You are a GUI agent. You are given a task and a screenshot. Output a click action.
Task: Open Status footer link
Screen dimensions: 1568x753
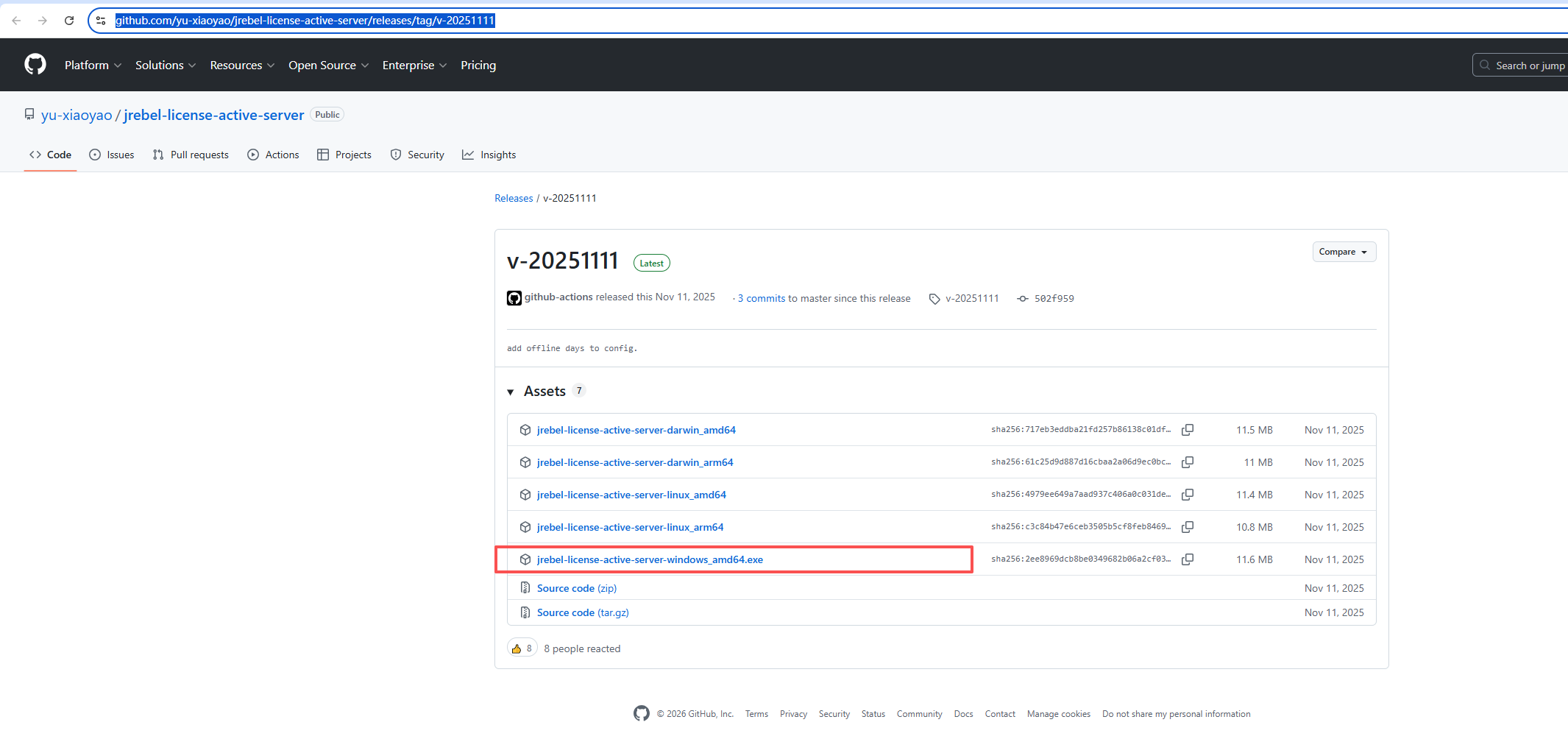point(873,714)
